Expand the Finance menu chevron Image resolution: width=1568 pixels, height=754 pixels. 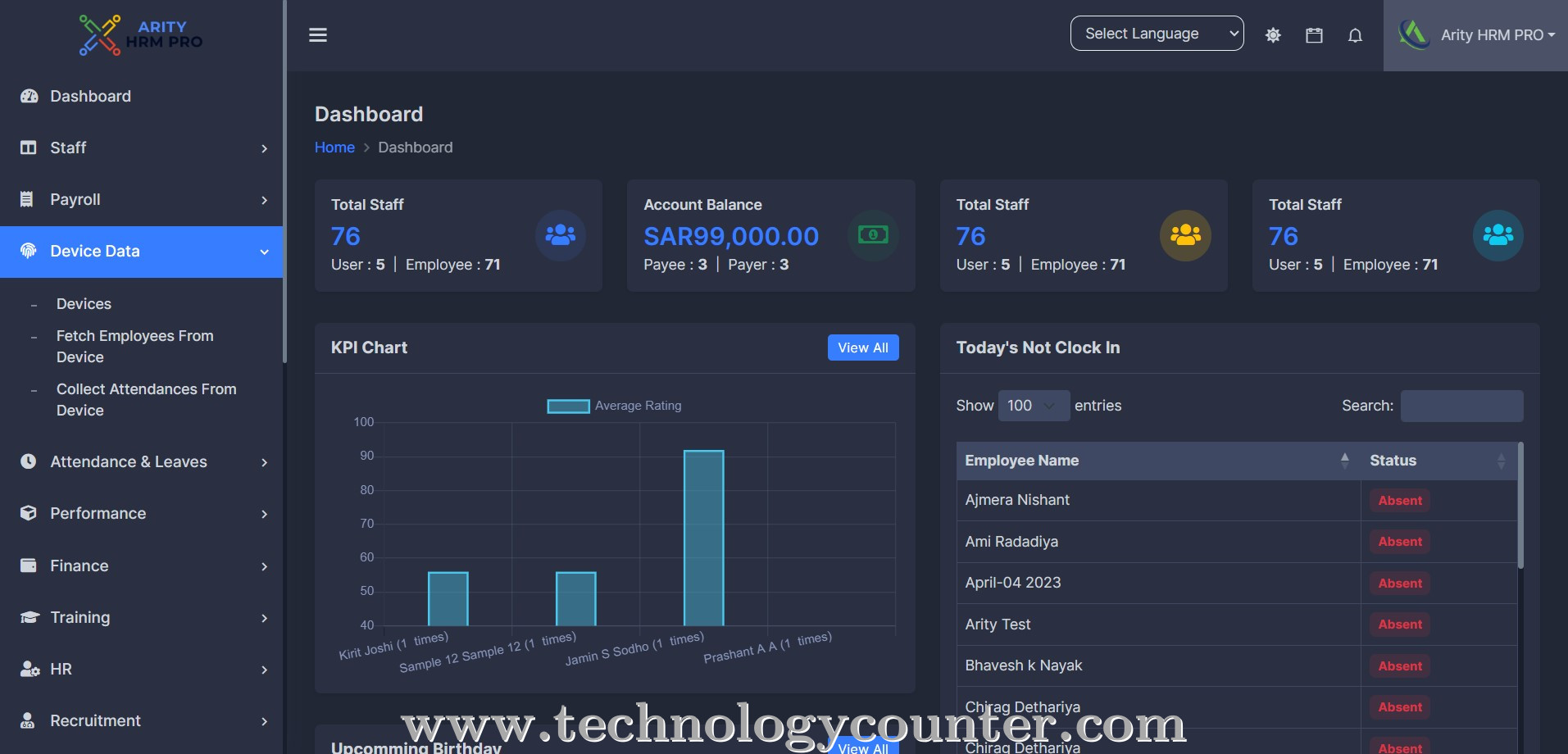click(264, 566)
